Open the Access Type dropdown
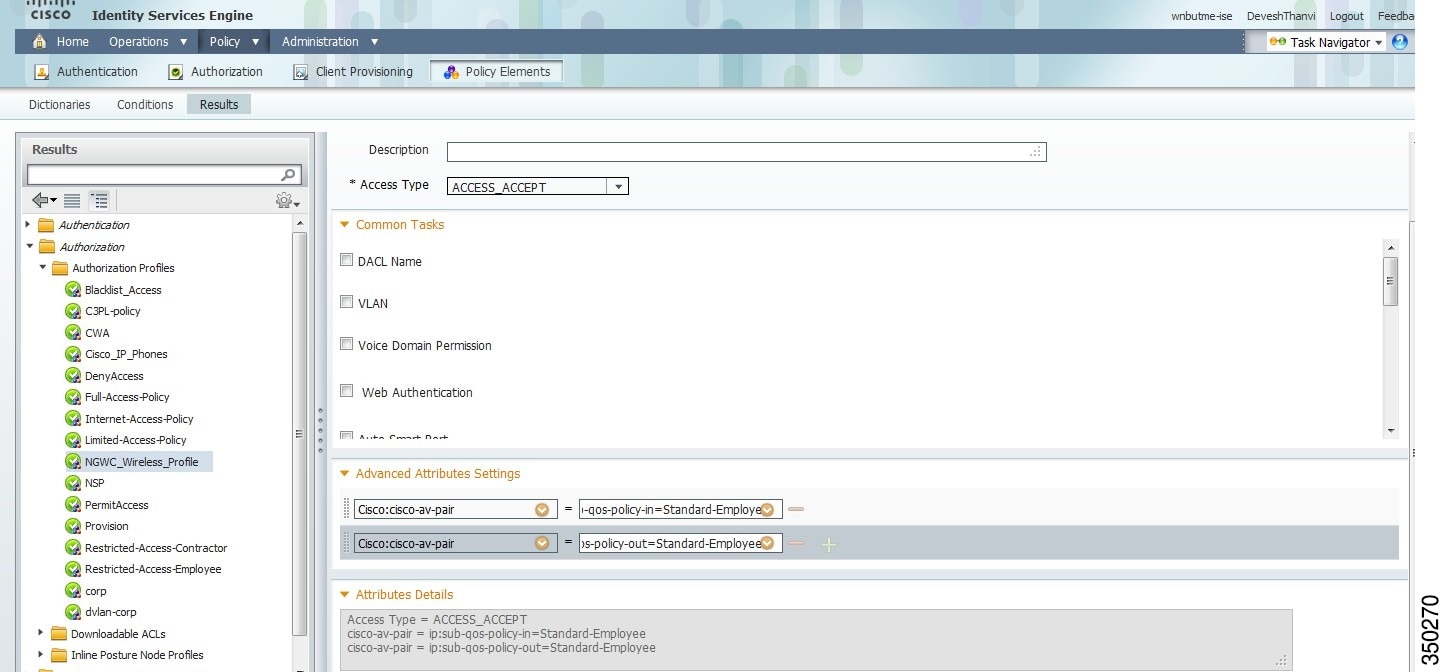This screenshot has width=1443, height=672. tap(618, 186)
